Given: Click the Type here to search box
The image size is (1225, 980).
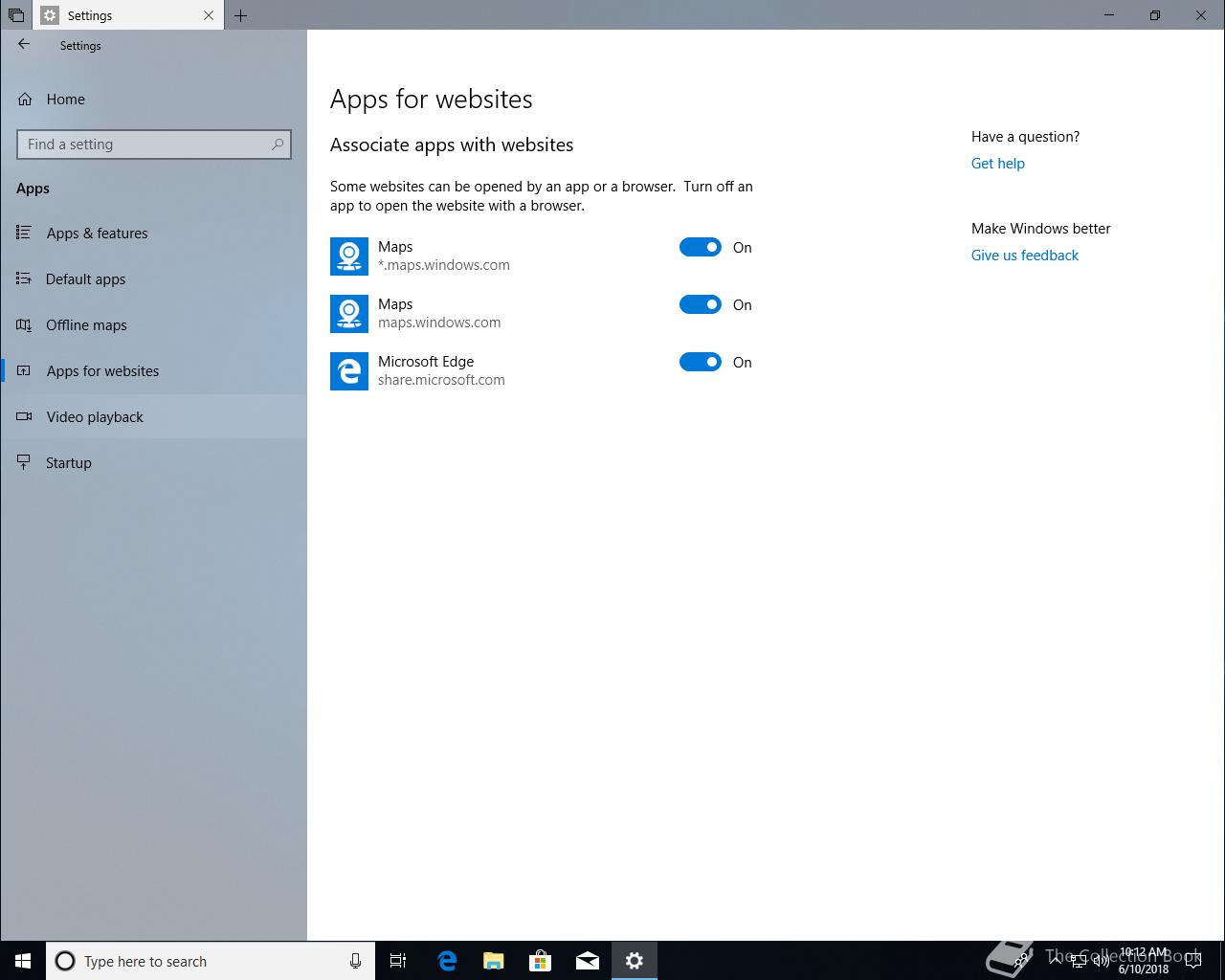Looking at the screenshot, I should [211, 961].
